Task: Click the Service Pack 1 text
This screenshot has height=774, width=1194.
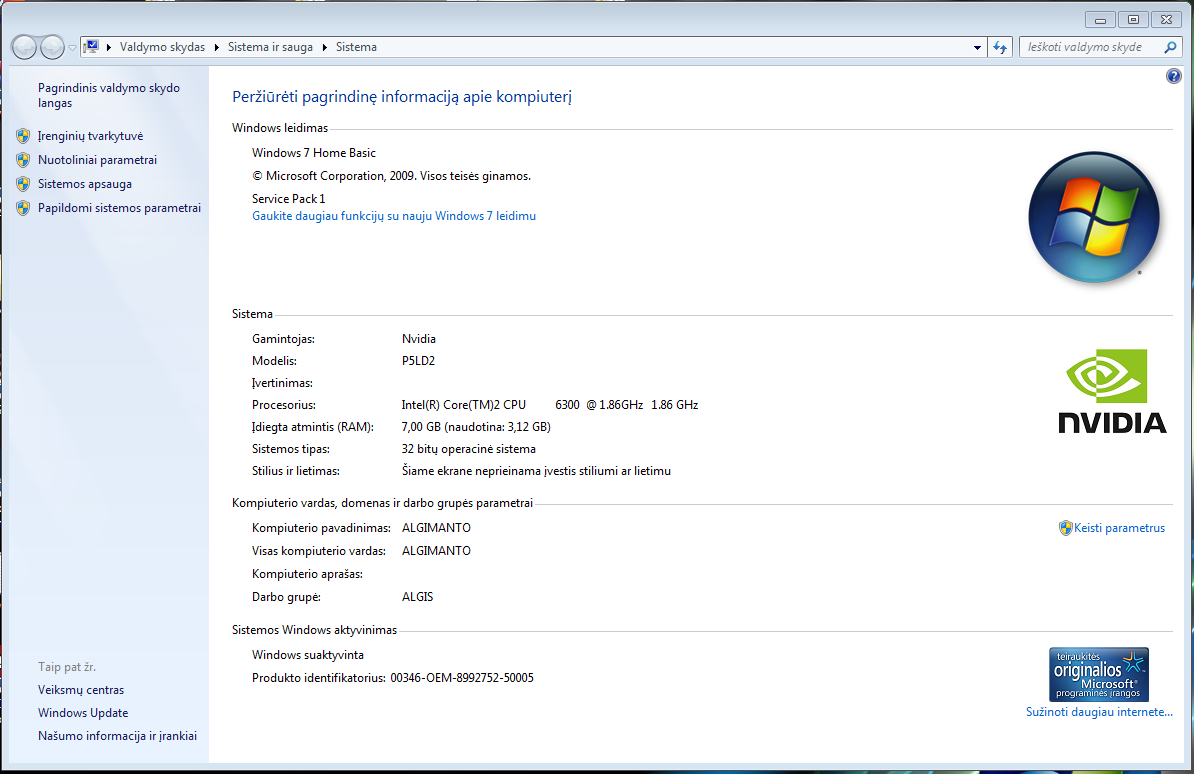Action: pos(289,199)
